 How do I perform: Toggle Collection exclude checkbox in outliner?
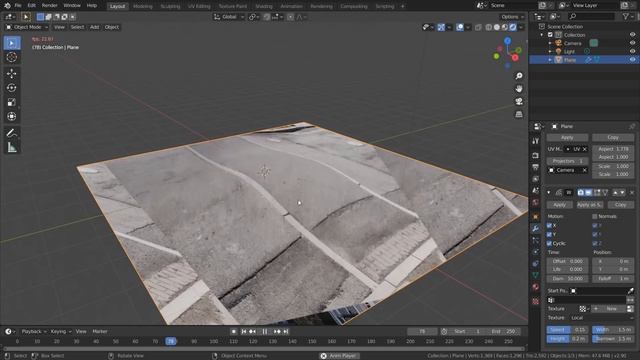(x=550, y=35)
